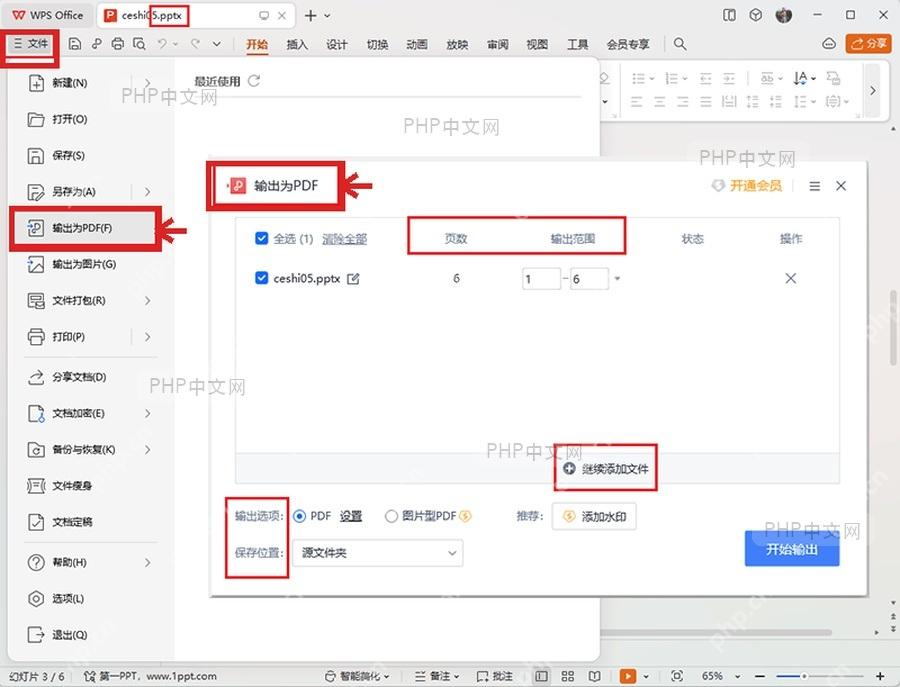Click the 智能美化 status bar button

click(x=358, y=676)
